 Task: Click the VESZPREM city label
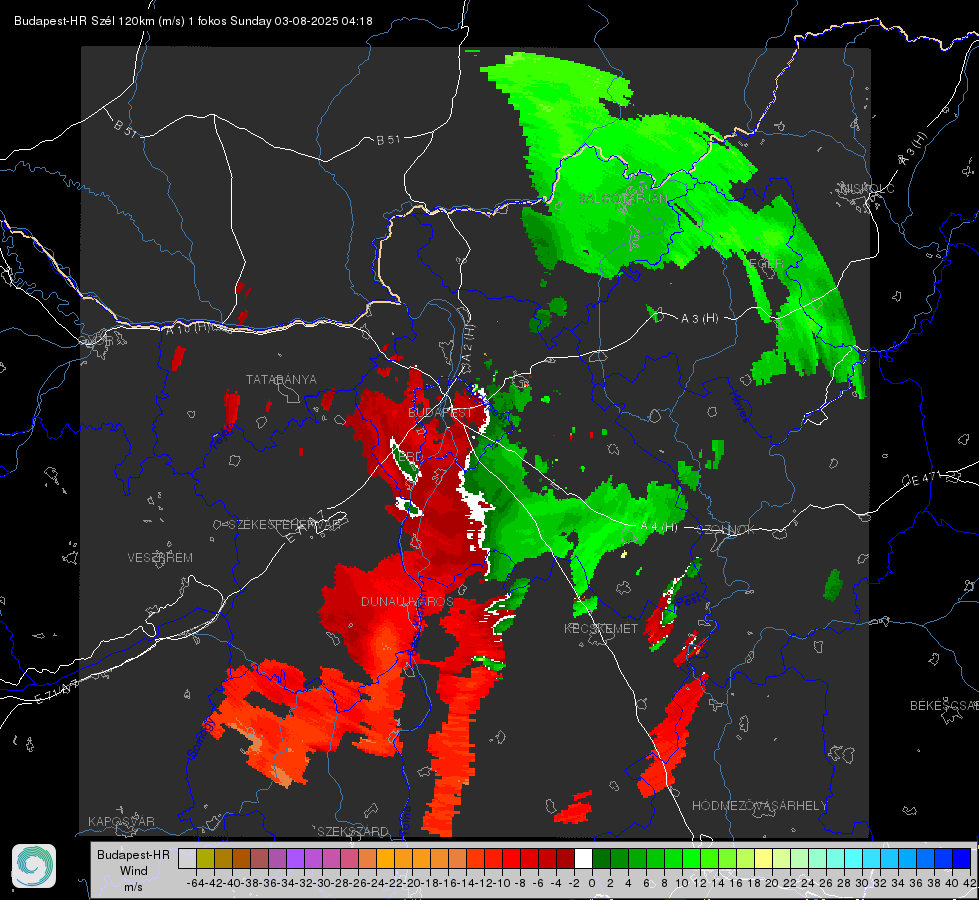(x=160, y=558)
